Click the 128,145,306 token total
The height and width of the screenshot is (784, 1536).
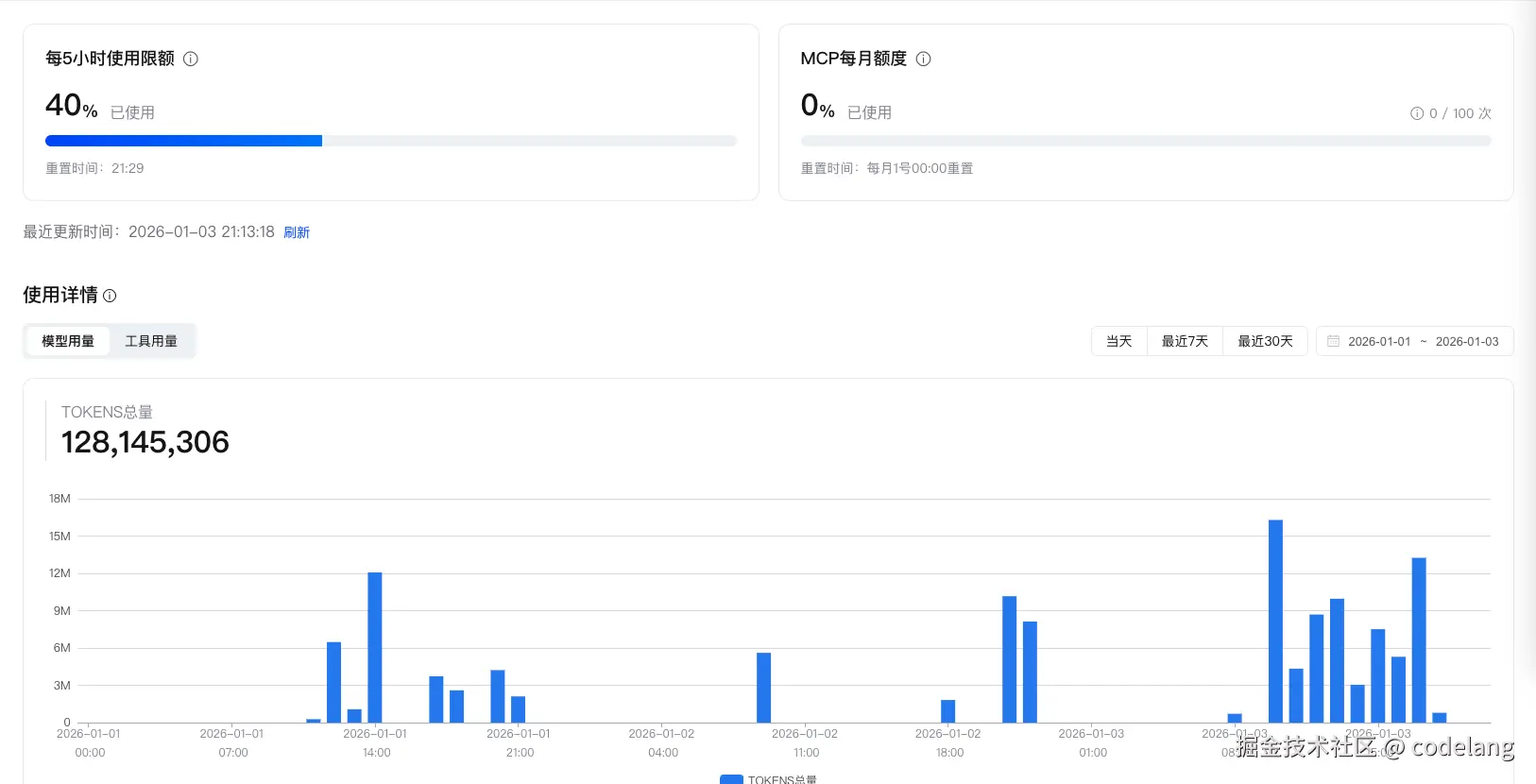(145, 442)
